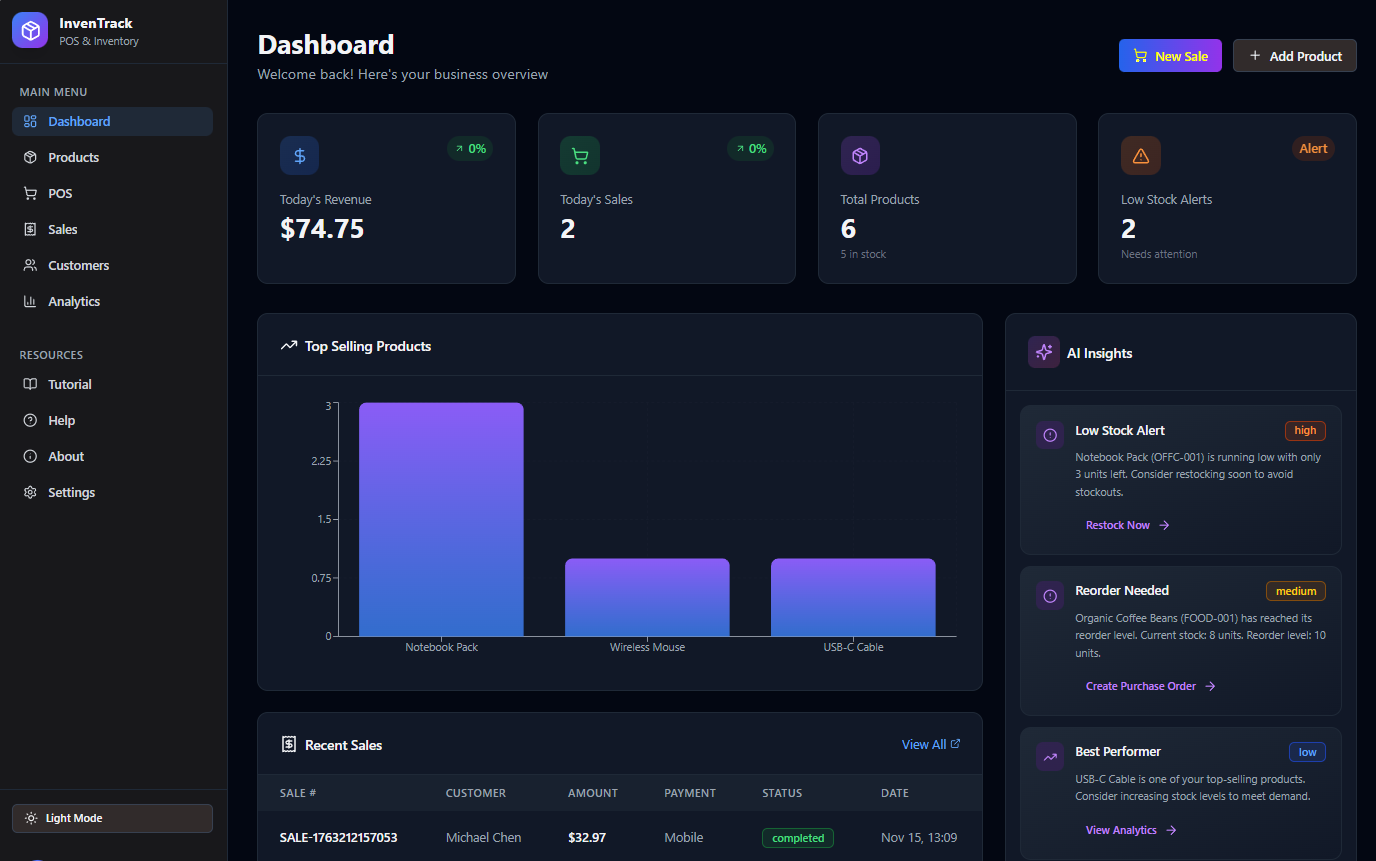This screenshot has height=861, width=1376.
Task: Click customer name Michael Chen
Action: point(483,837)
